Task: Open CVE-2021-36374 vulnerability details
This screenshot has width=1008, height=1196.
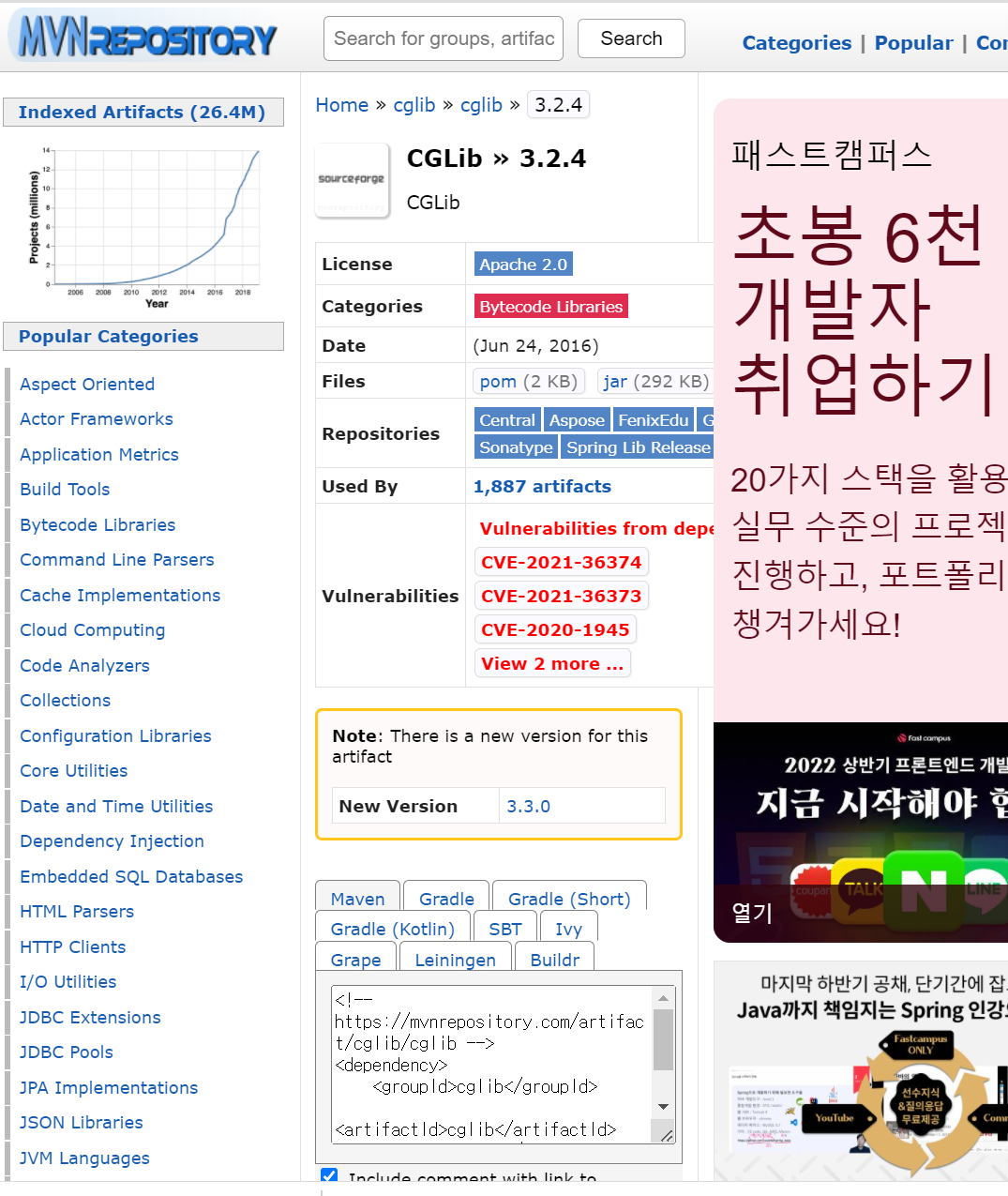Action: (562, 562)
